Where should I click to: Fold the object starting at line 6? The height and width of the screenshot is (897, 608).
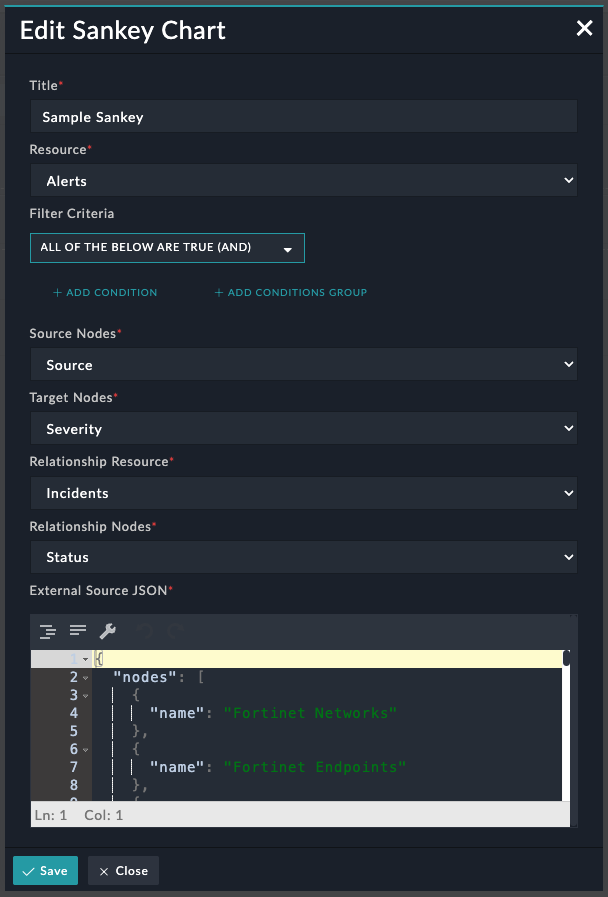[x=85, y=750]
